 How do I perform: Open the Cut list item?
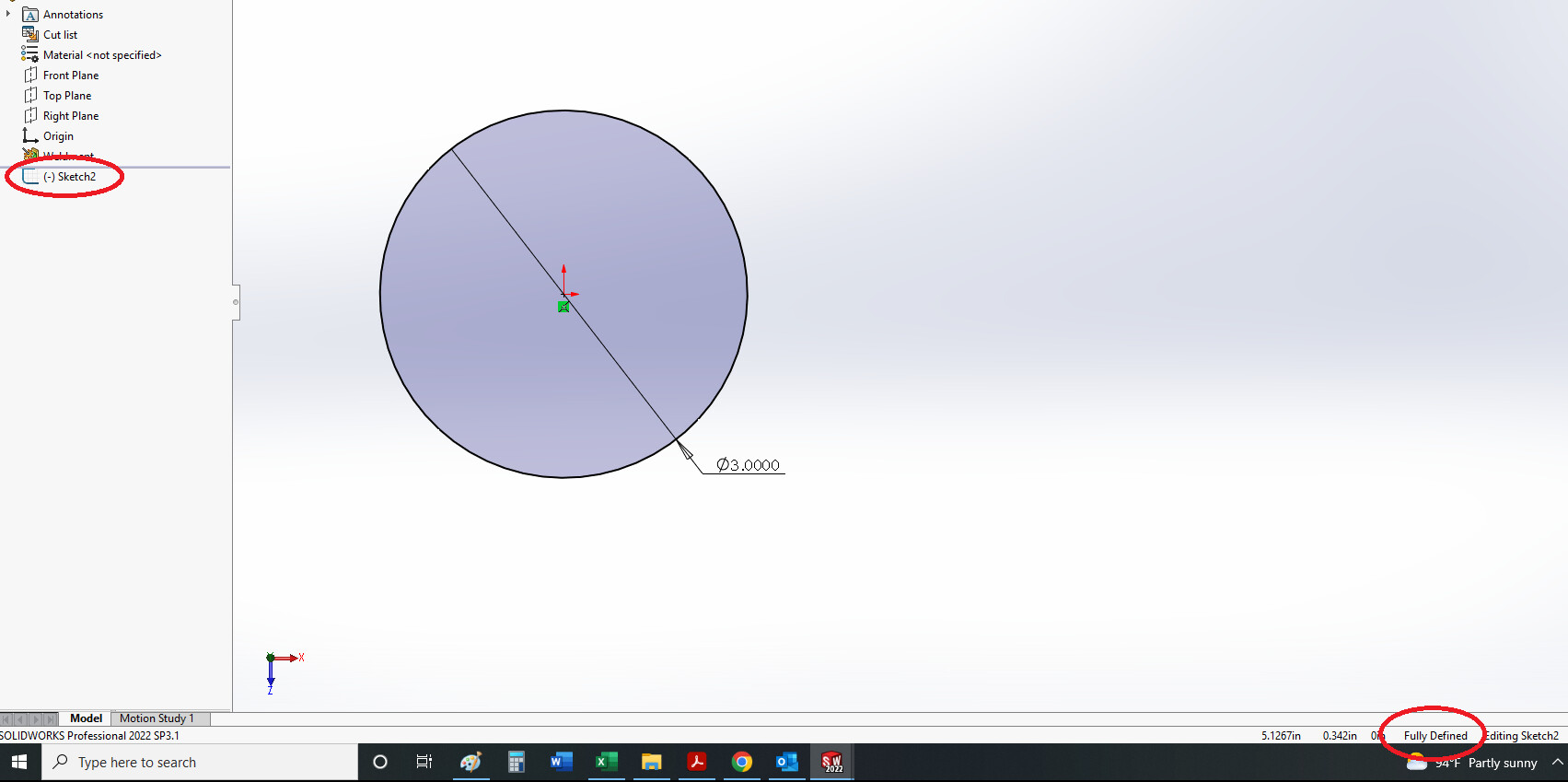click(60, 35)
